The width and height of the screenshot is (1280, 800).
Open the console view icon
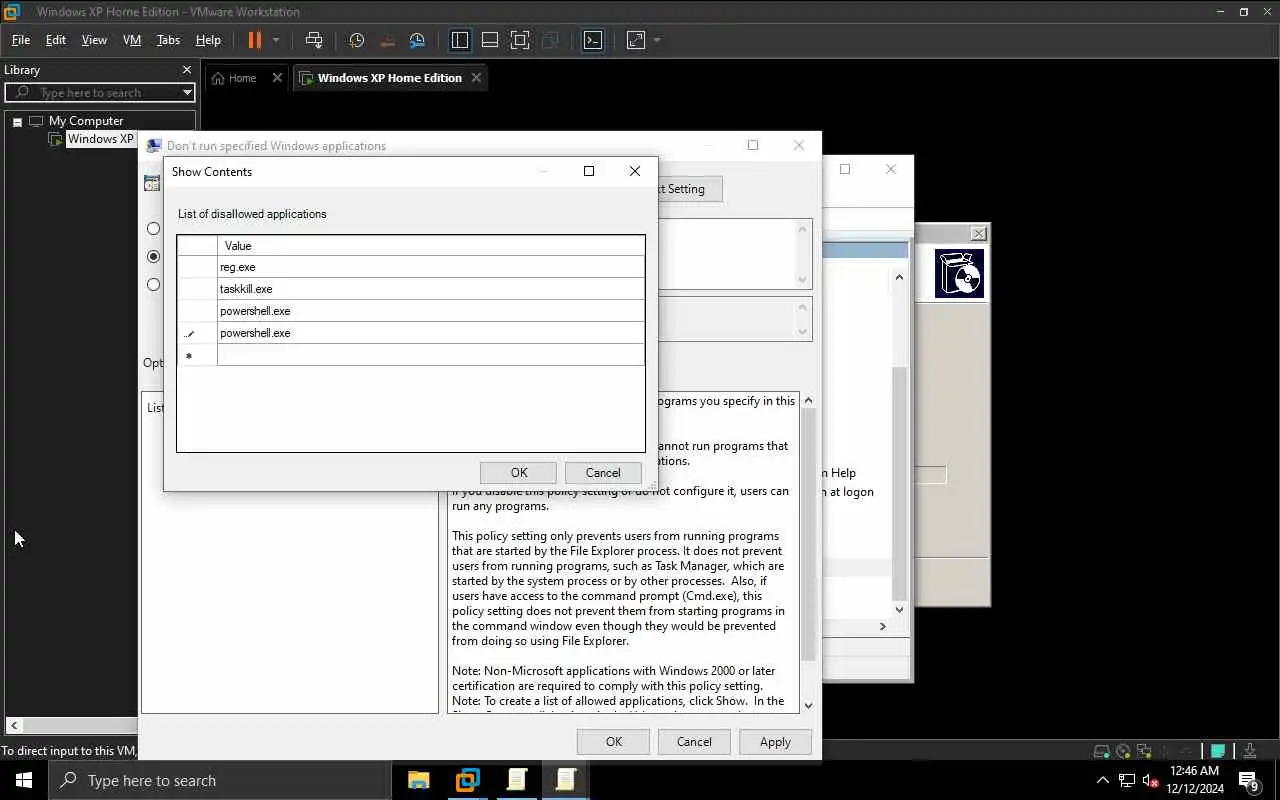pos(593,40)
